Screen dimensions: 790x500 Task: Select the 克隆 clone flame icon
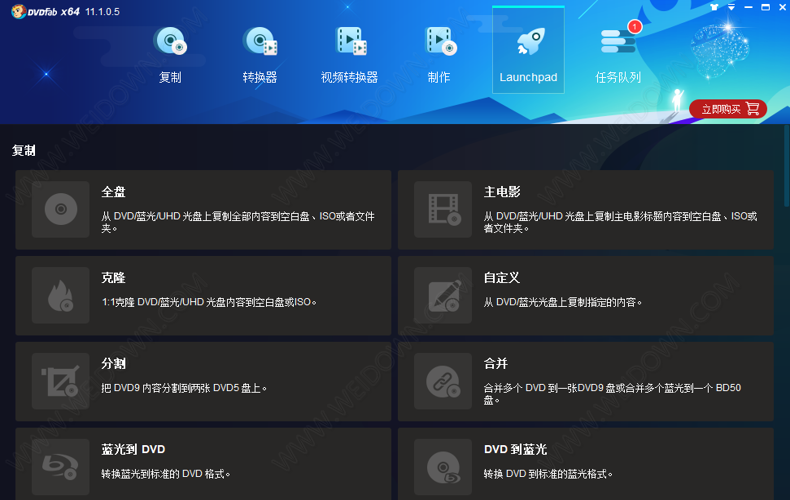[x=61, y=295]
